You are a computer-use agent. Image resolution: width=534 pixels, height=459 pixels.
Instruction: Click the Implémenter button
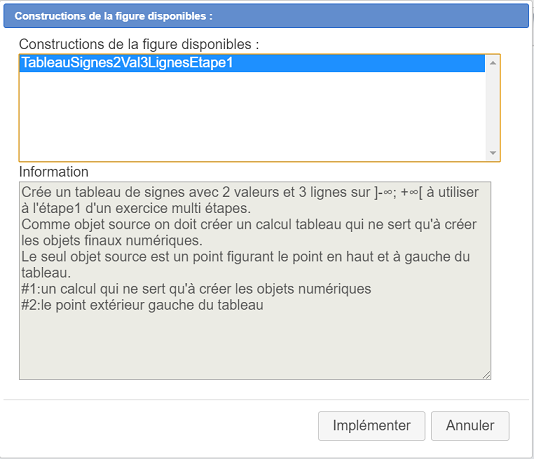[x=372, y=426]
